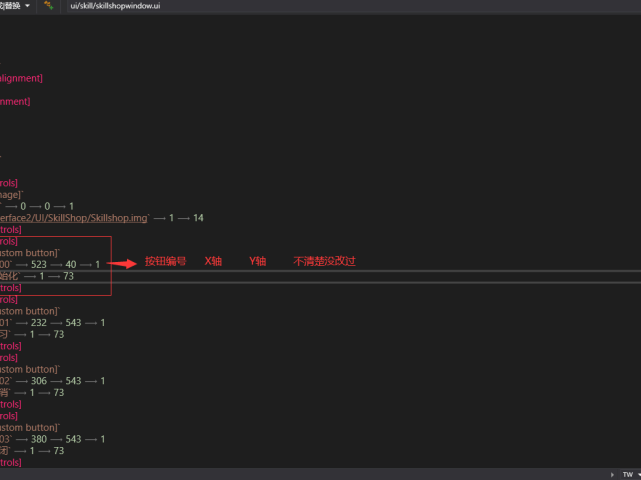
Task: Open the dropdown arrow next to 替换
Action: (27, 6)
